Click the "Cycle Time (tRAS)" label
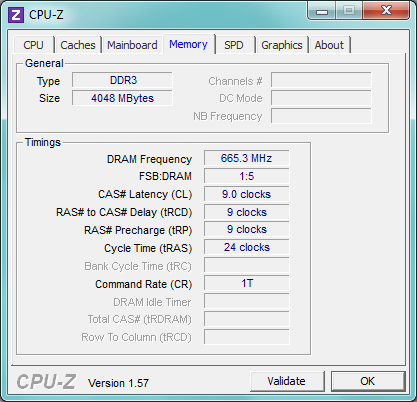Image resolution: width=417 pixels, height=402 pixels. (x=148, y=248)
